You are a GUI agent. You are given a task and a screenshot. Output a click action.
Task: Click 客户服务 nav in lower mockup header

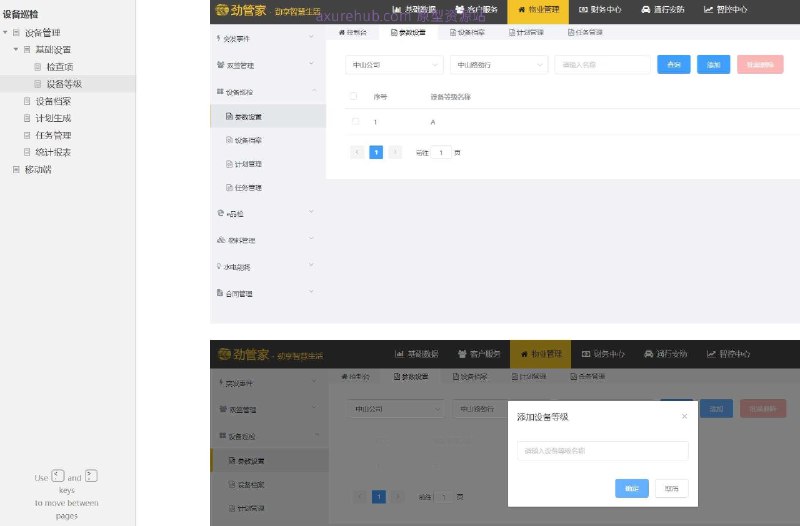click(x=479, y=354)
